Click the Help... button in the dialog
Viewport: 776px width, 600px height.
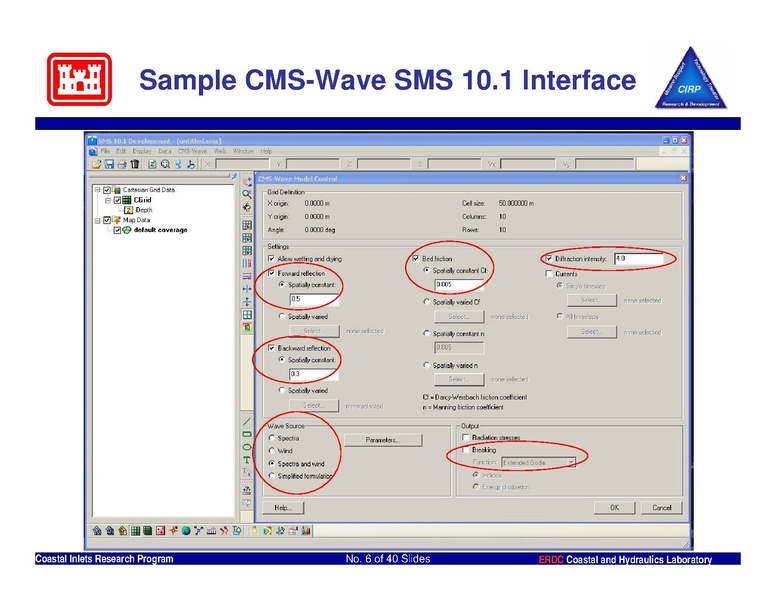pyautogui.click(x=283, y=507)
